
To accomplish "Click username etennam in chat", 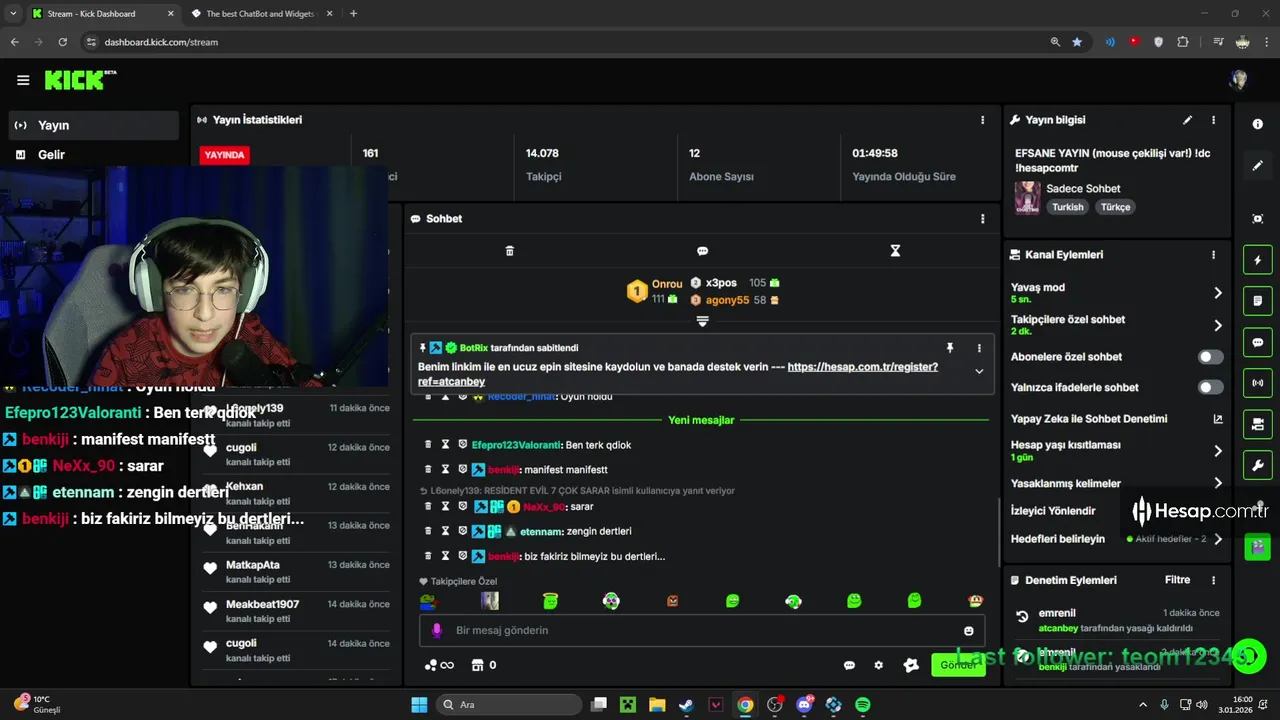I will (540, 532).
